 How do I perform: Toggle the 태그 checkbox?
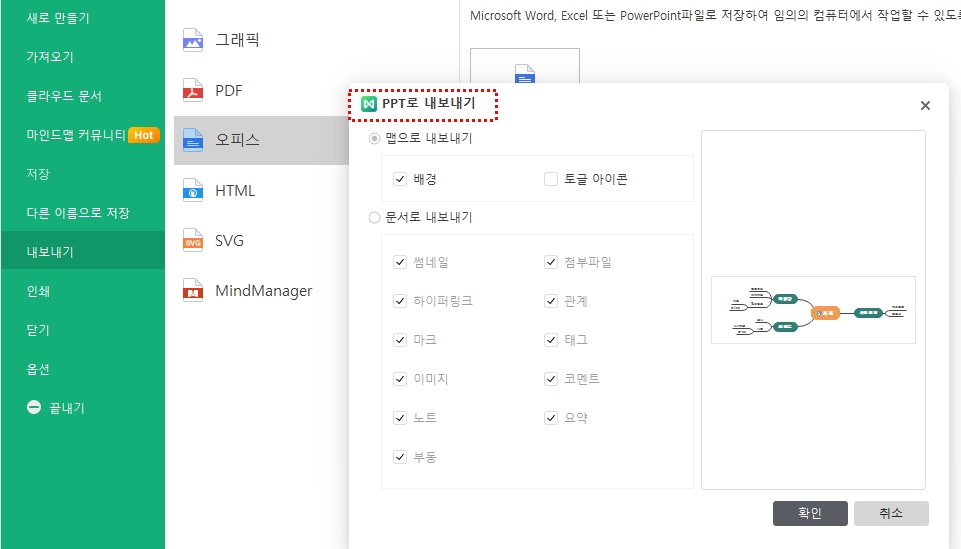(x=551, y=340)
